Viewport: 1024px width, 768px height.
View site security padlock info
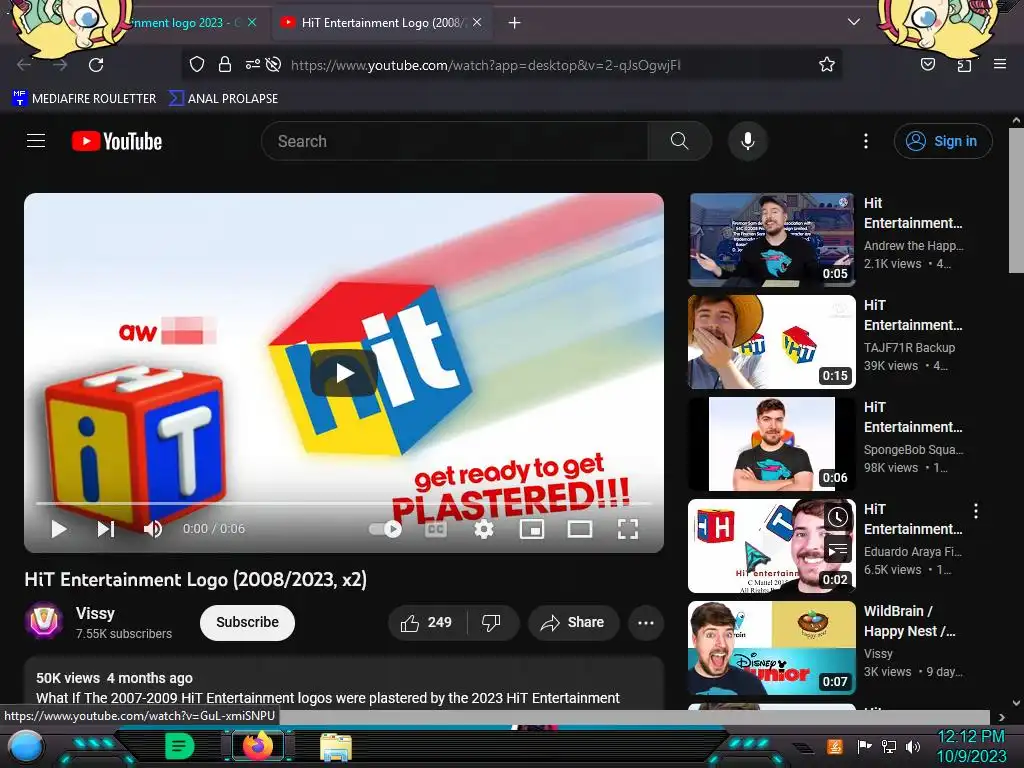tap(225, 64)
